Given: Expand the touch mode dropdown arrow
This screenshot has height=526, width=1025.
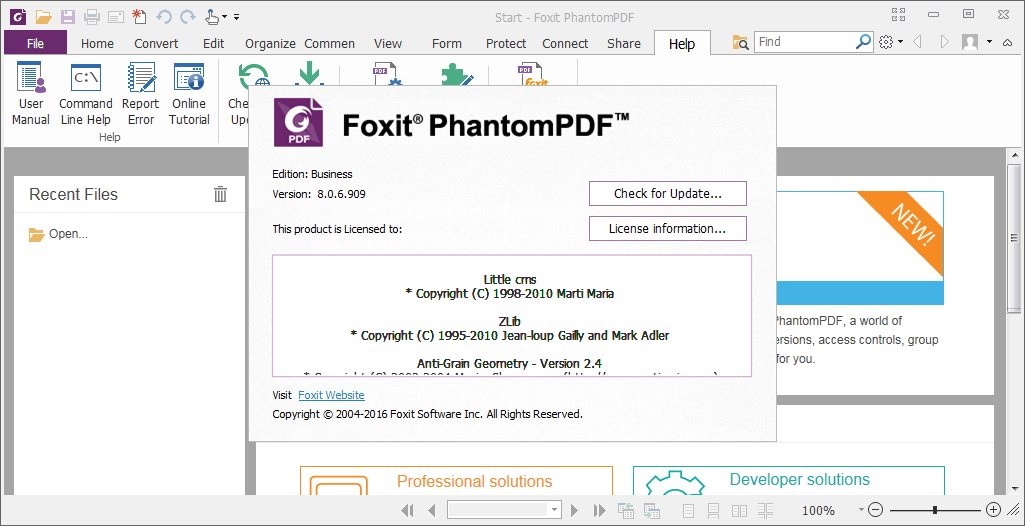Looking at the screenshot, I should click(x=224, y=16).
